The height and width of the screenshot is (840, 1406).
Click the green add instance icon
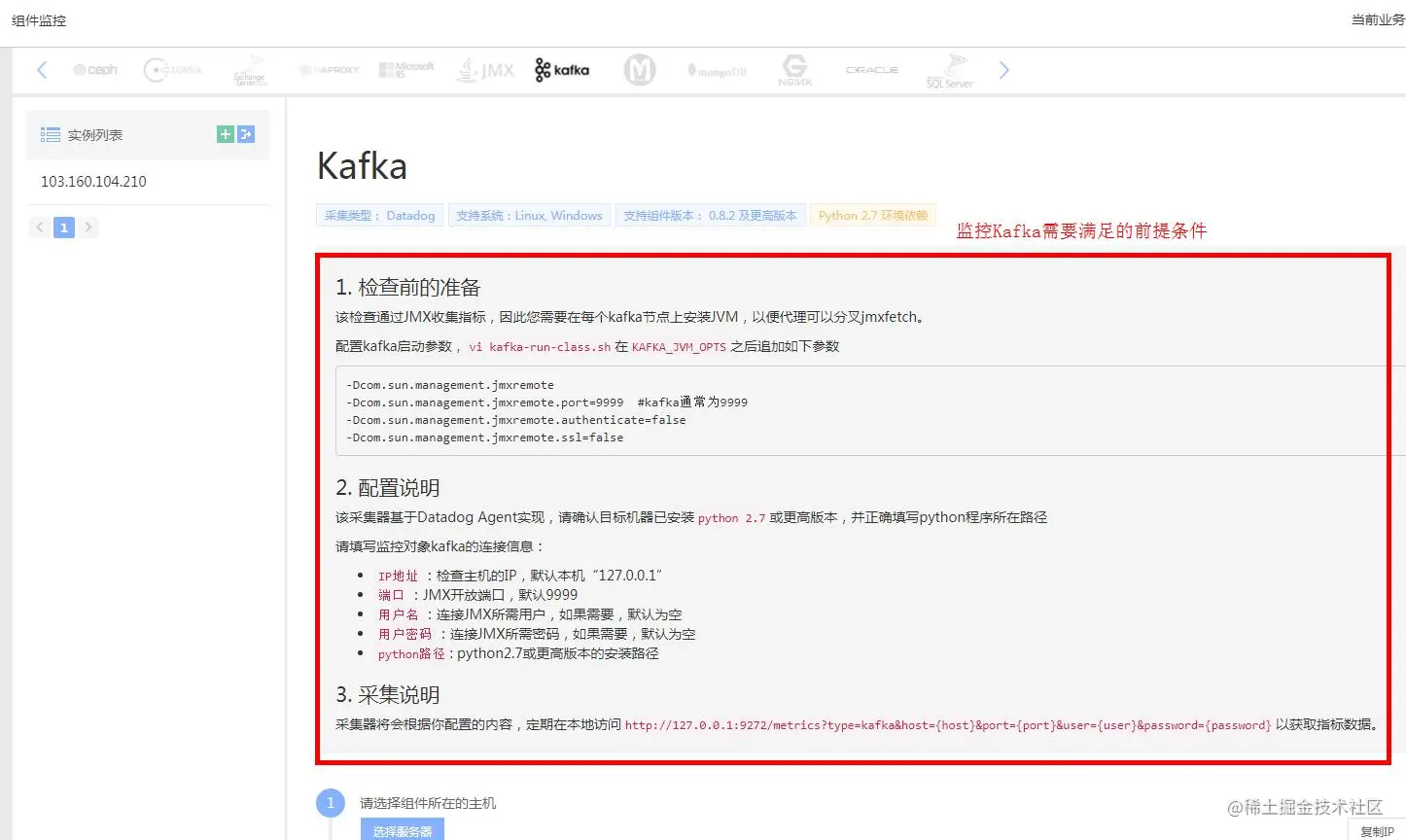(x=225, y=134)
